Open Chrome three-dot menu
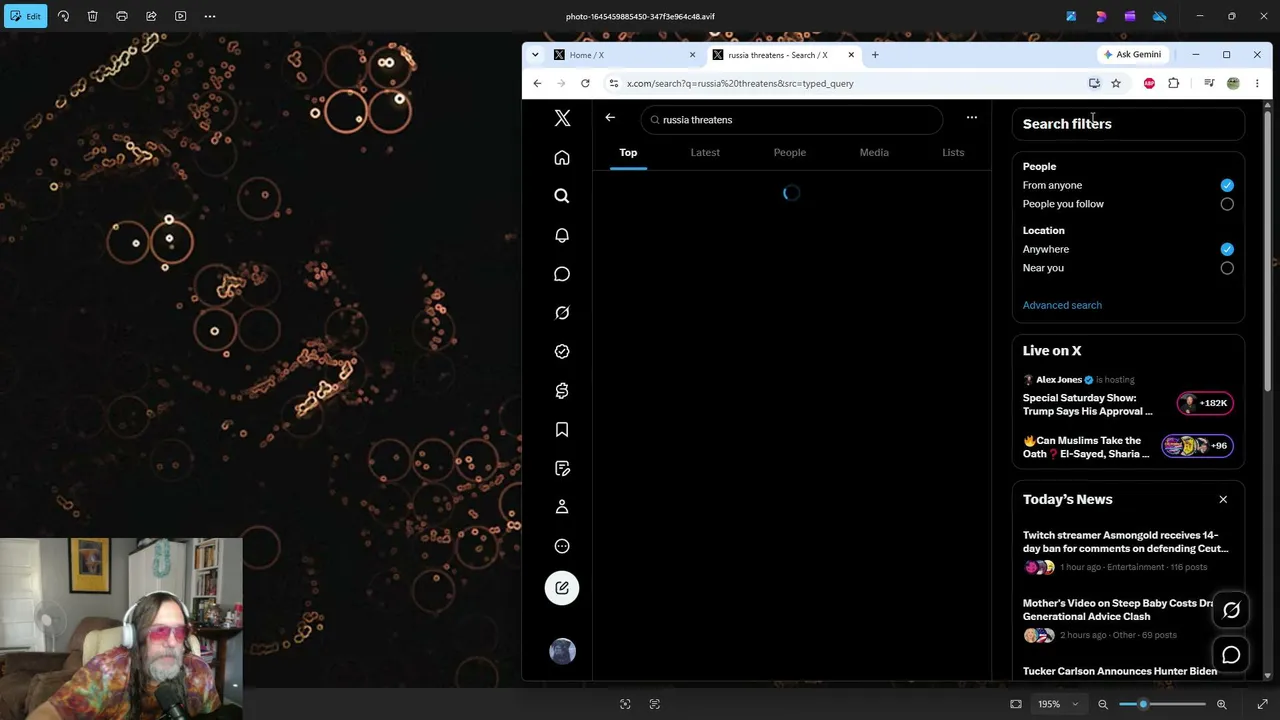1280x720 pixels. click(1257, 83)
